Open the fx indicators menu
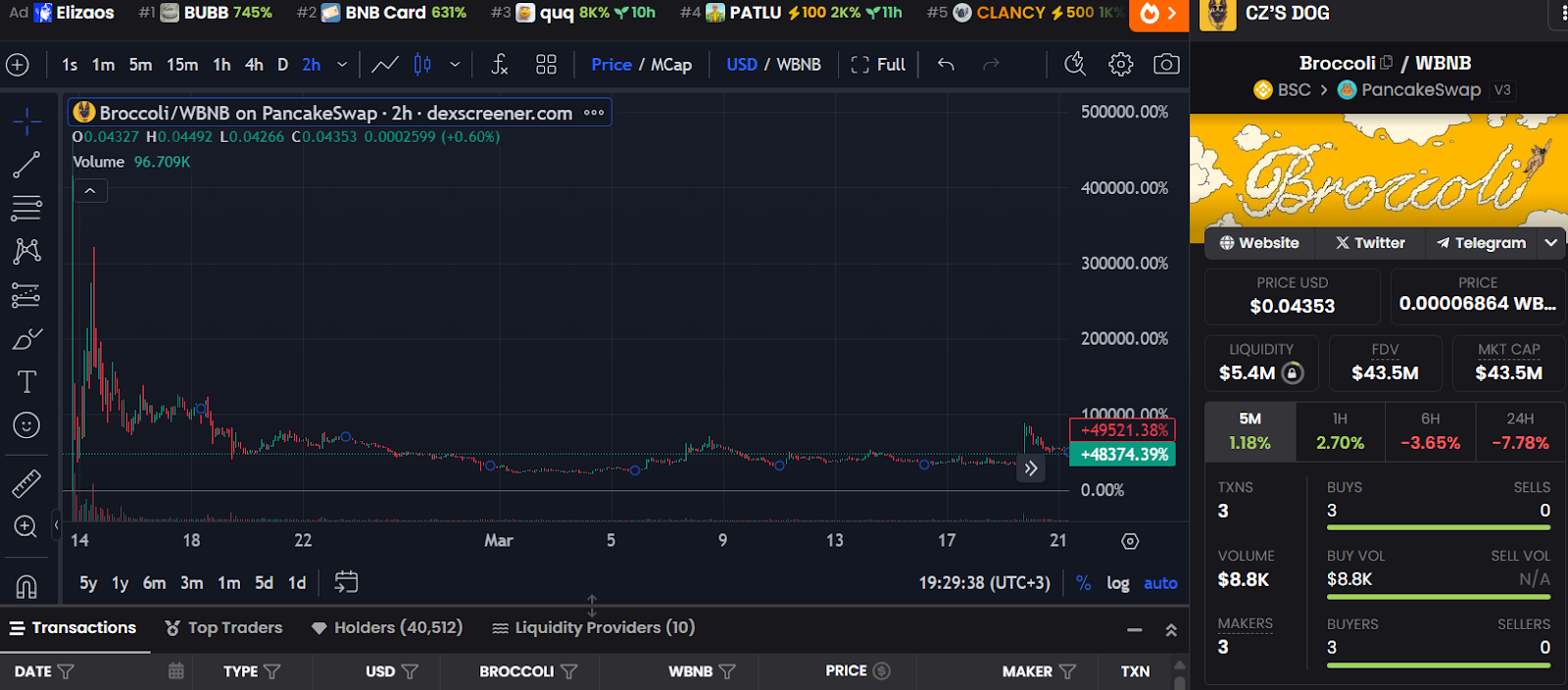The width and height of the screenshot is (1568, 690). (x=500, y=65)
